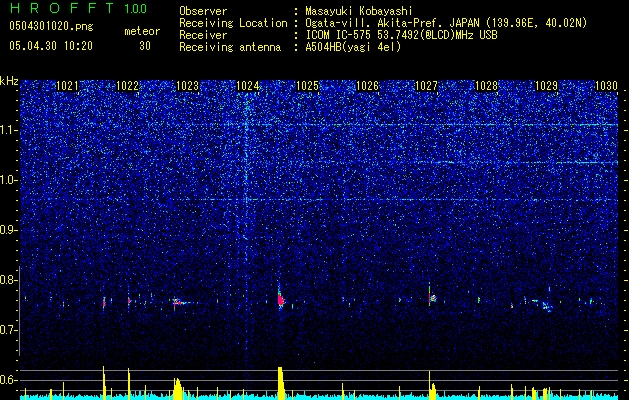Click the 1025 time marker
This screenshot has height=400, width=629.
tap(307, 85)
